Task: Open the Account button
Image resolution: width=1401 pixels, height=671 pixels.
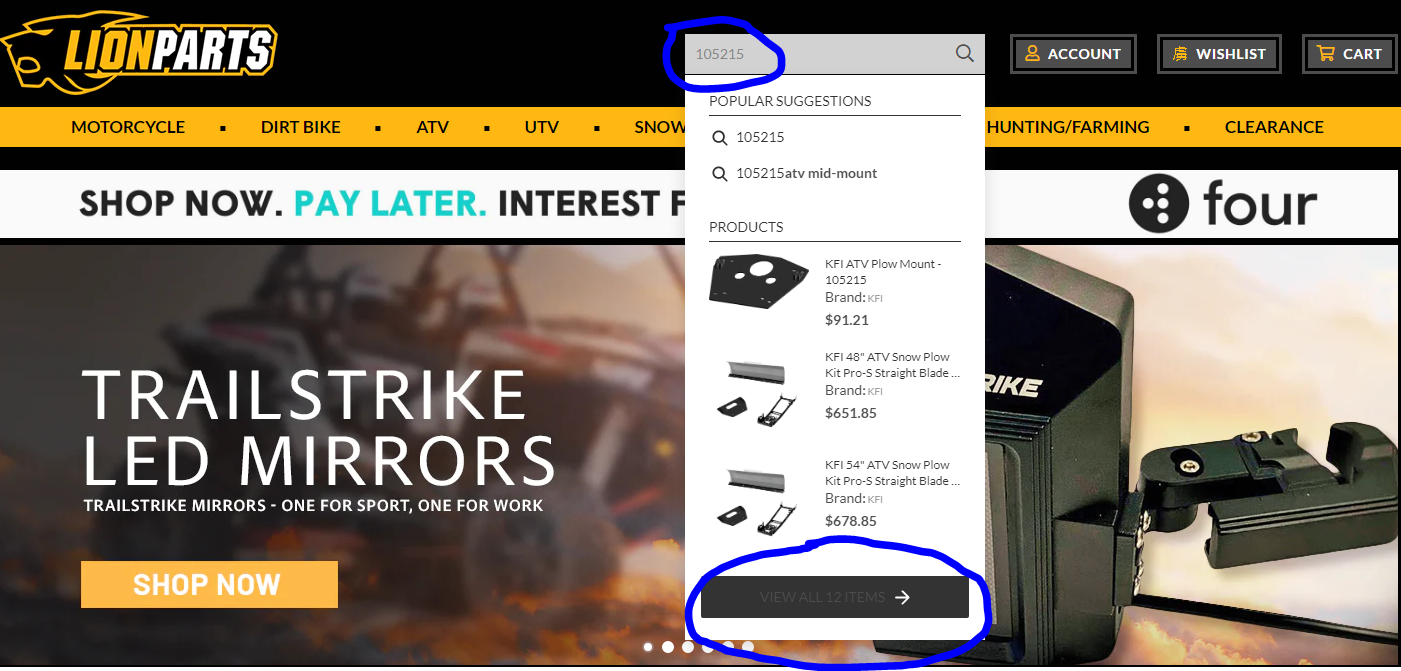Action: [1073, 54]
